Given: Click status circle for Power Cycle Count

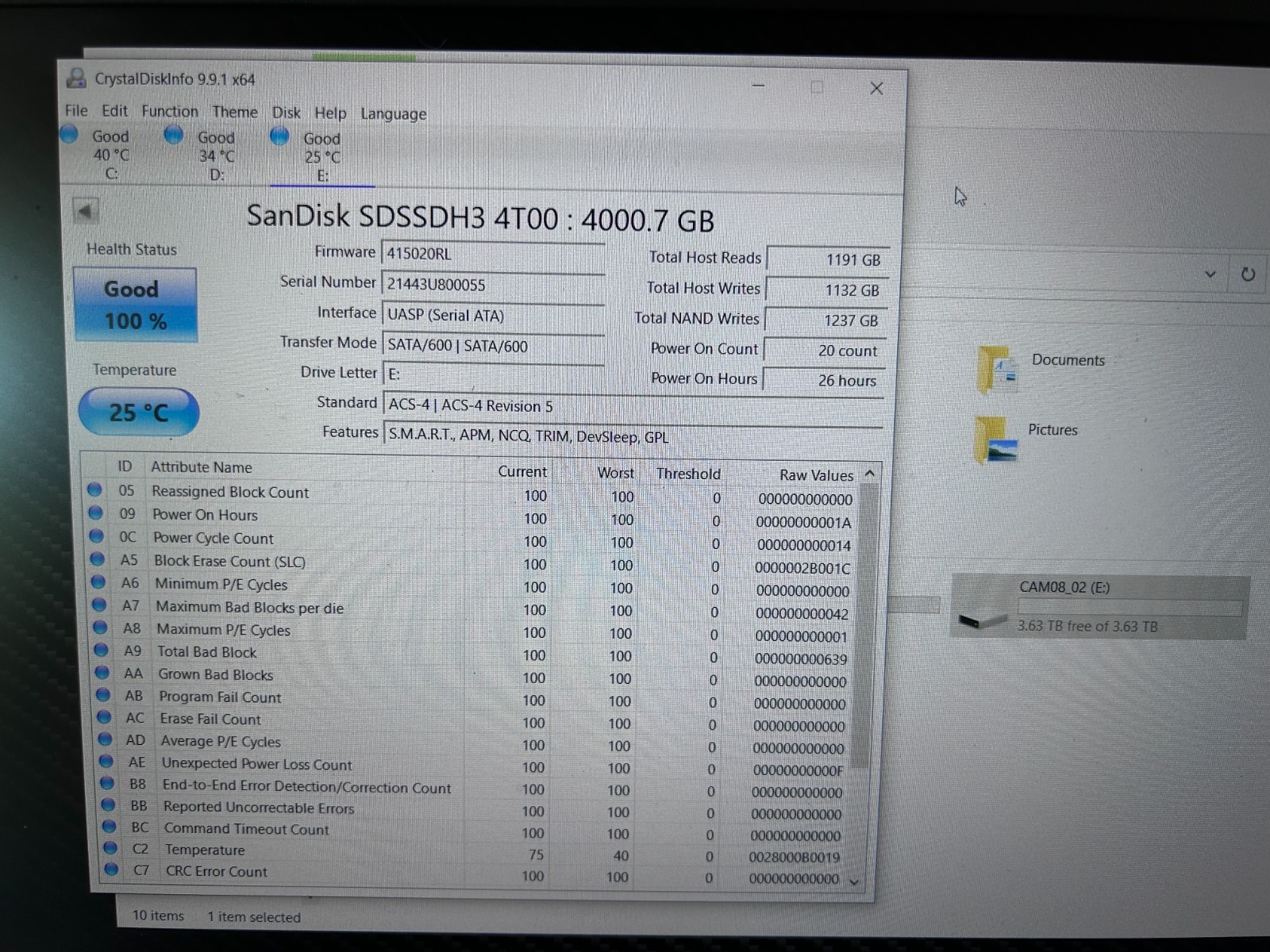Looking at the screenshot, I should [96, 535].
